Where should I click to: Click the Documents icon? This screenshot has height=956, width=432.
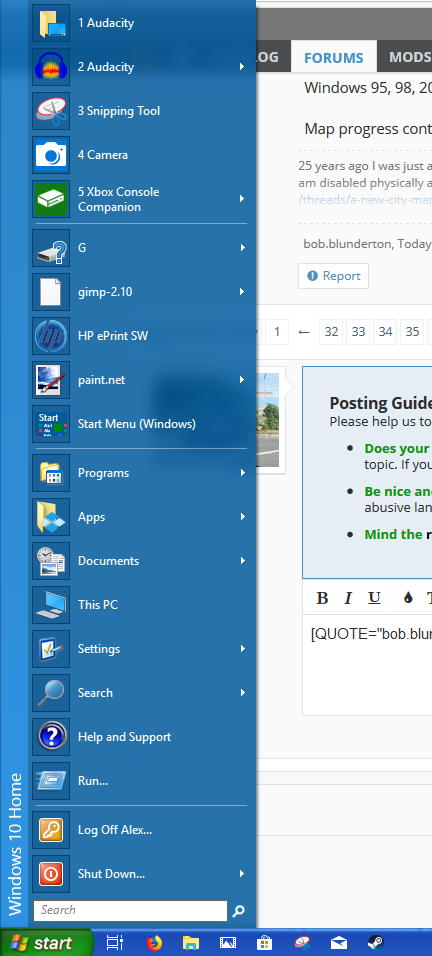[x=51, y=561]
